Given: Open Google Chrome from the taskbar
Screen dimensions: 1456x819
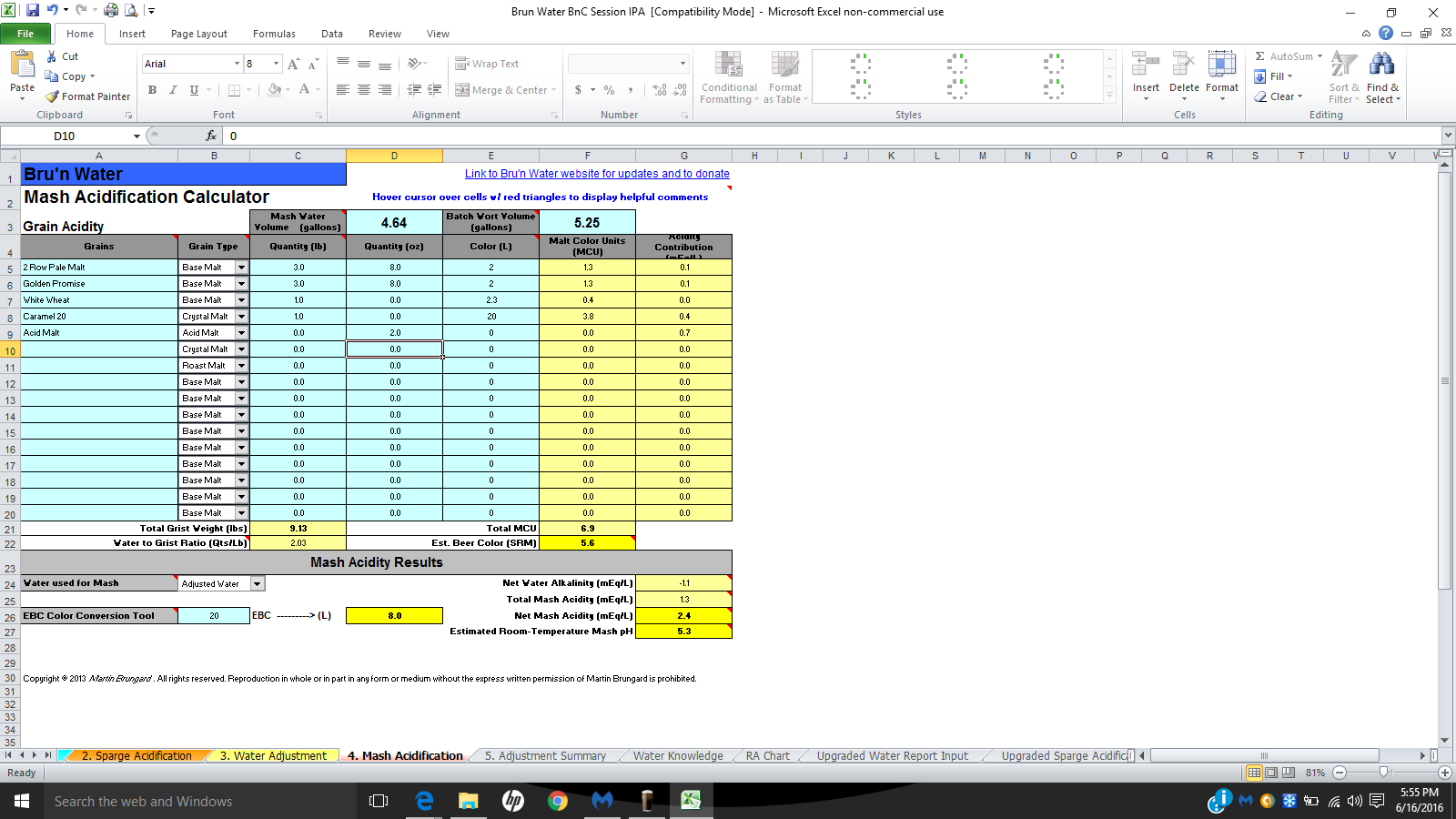Looking at the screenshot, I should click(x=558, y=801).
